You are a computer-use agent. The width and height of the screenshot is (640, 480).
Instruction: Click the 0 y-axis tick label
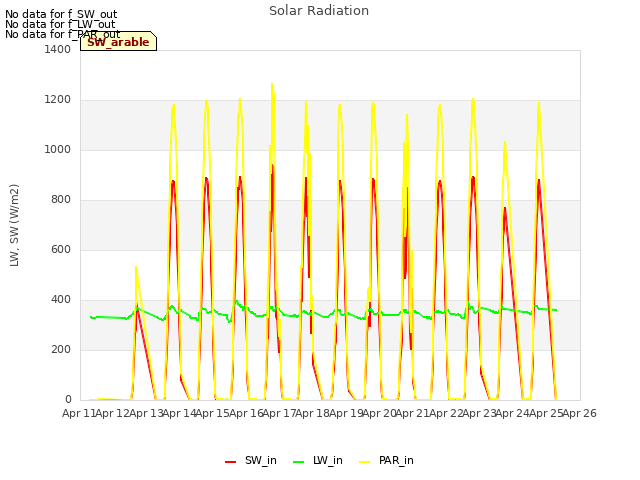tap(68, 400)
